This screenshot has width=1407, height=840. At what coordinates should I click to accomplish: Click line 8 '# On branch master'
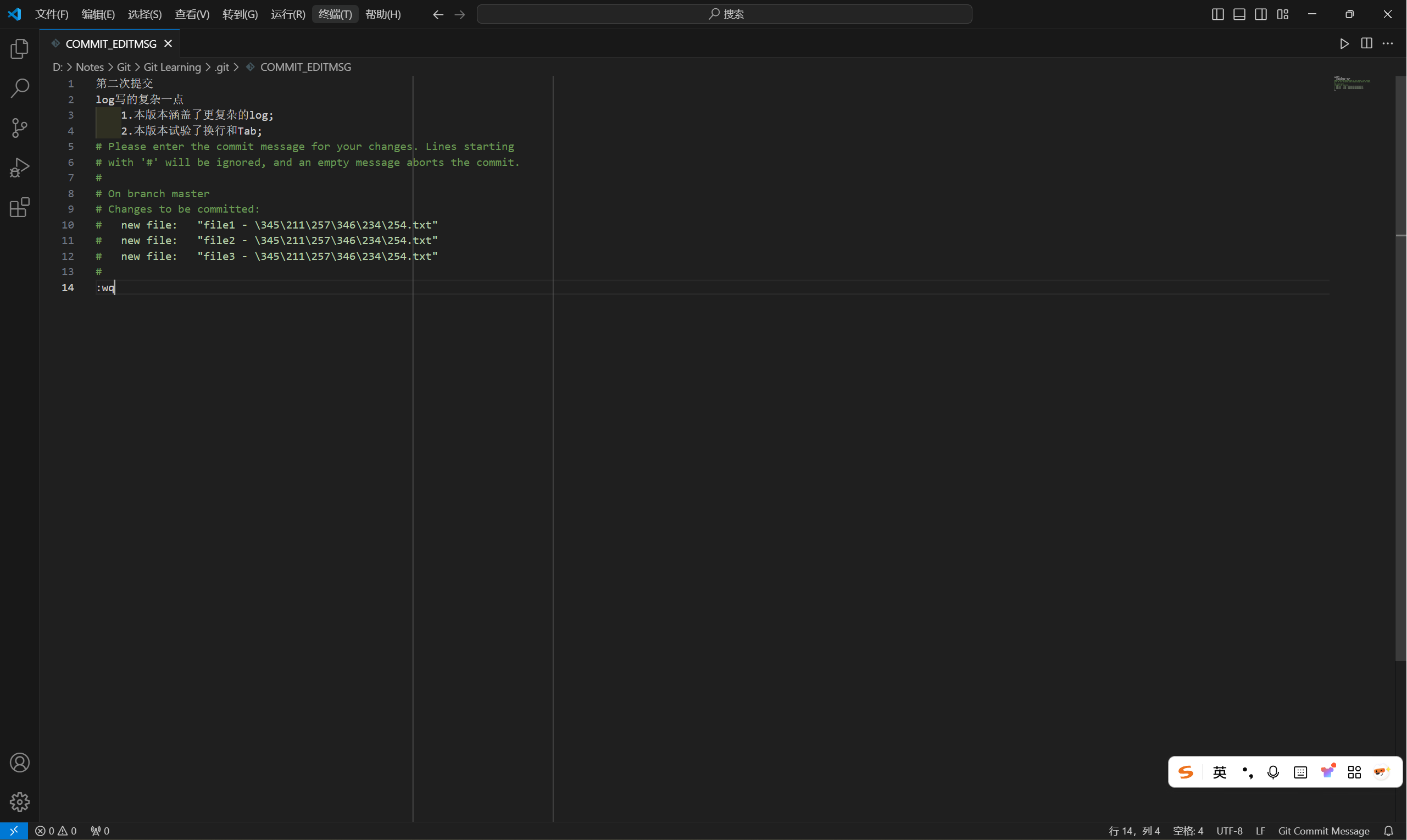pos(152,193)
